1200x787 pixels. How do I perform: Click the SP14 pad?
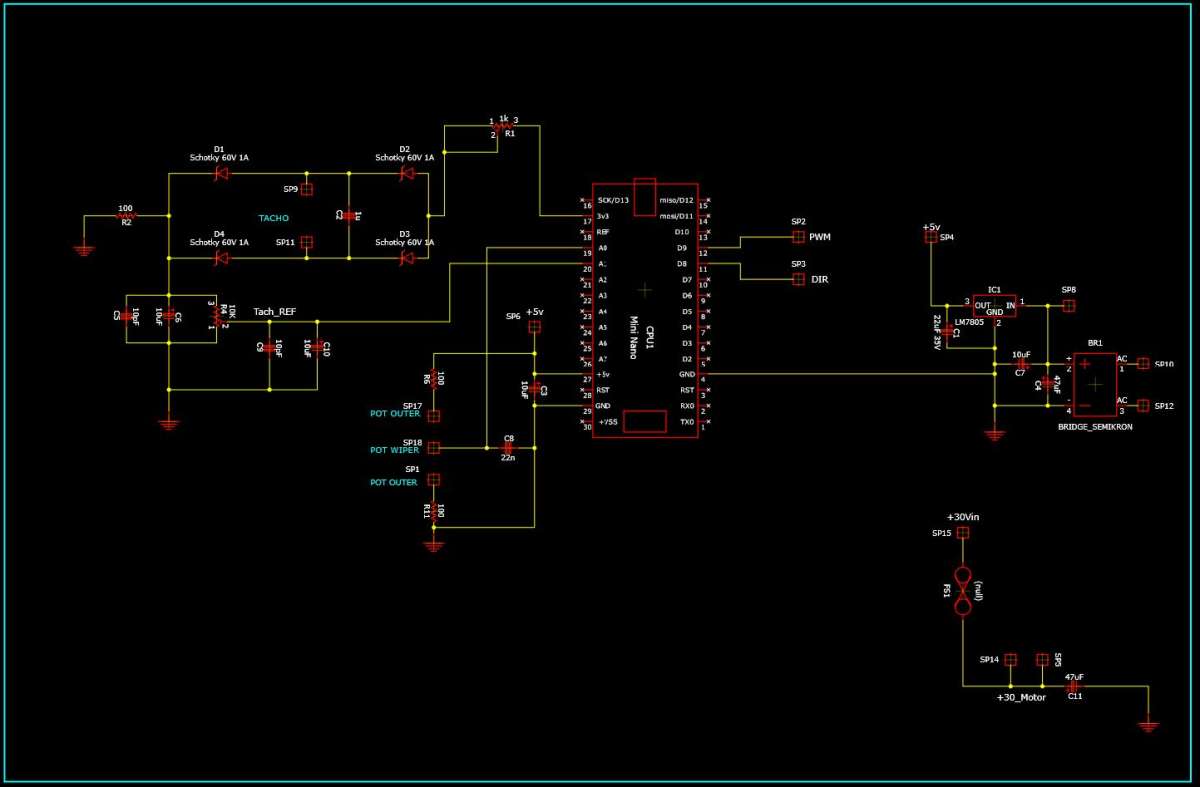click(1010, 660)
